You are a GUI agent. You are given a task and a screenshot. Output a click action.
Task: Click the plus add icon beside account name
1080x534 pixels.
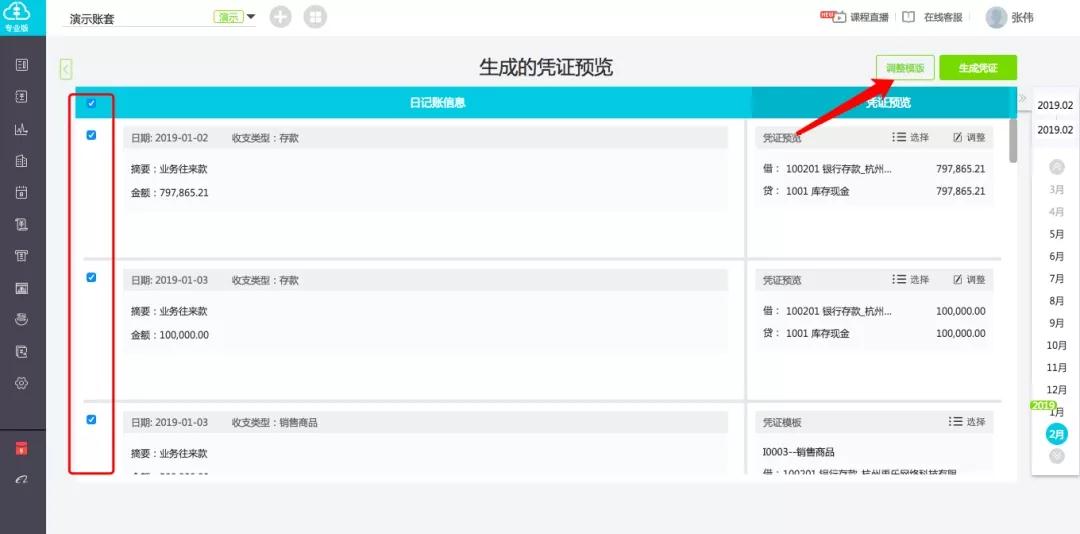click(280, 17)
